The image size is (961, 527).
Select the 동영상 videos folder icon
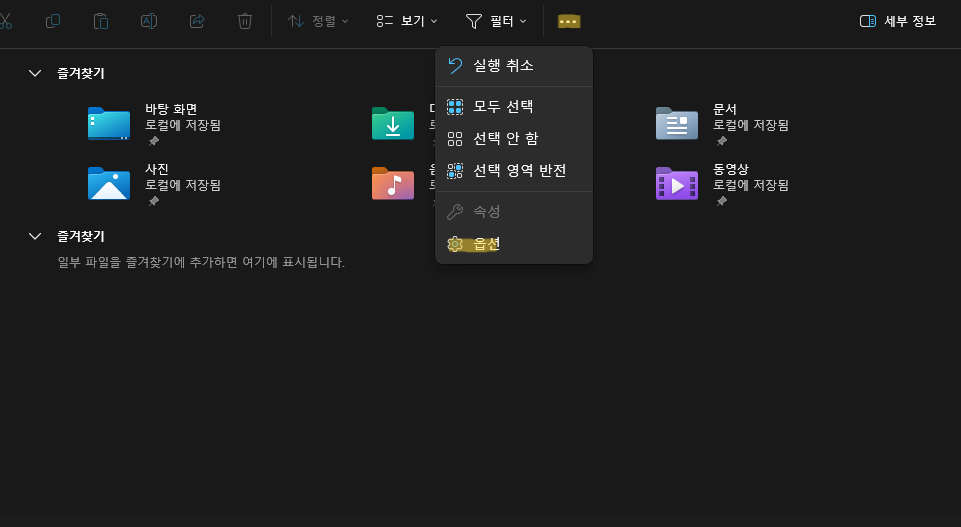click(677, 183)
